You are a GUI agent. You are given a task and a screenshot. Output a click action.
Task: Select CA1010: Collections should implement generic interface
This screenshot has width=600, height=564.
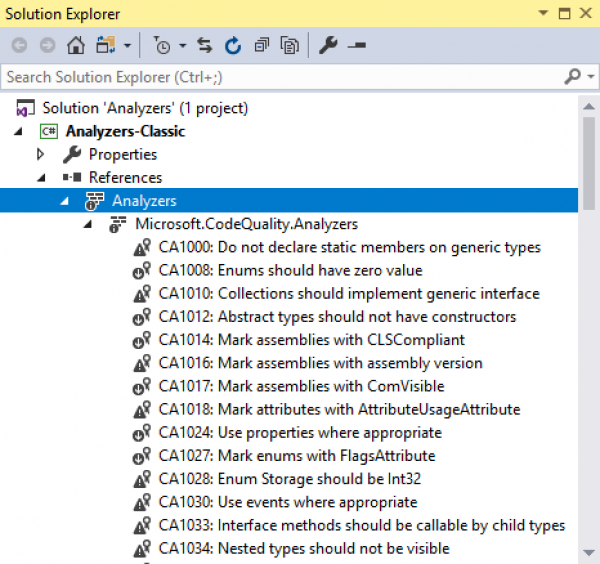click(x=349, y=293)
